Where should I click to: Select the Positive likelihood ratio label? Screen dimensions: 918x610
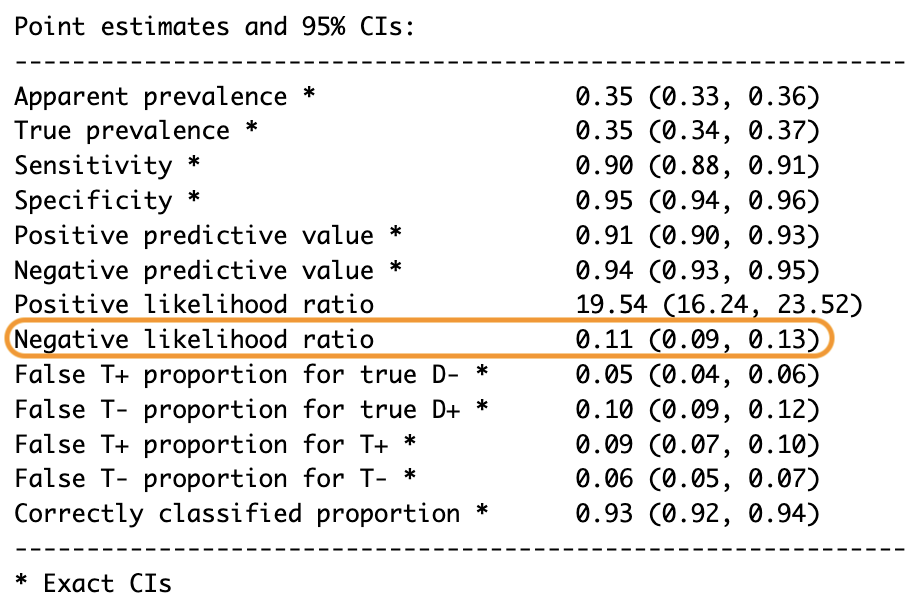194,305
